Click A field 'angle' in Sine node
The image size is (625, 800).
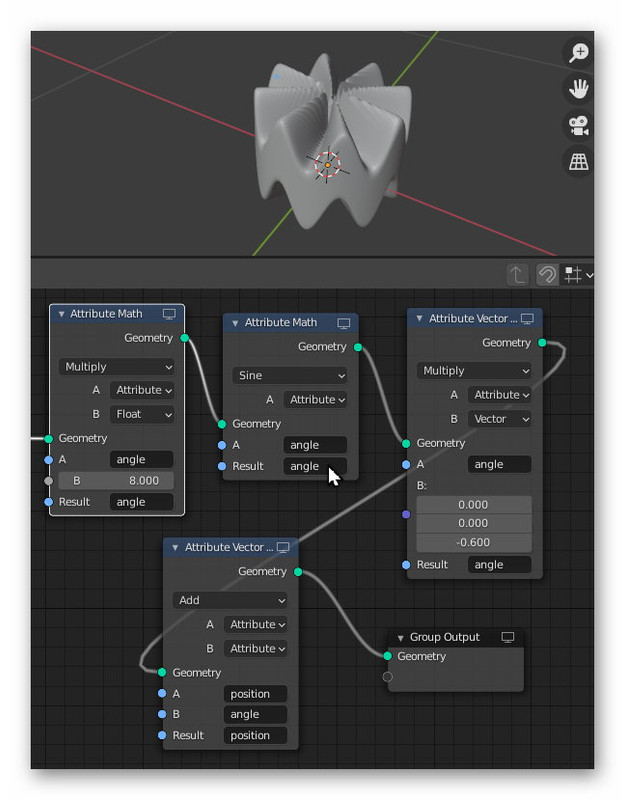coord(316,445)
